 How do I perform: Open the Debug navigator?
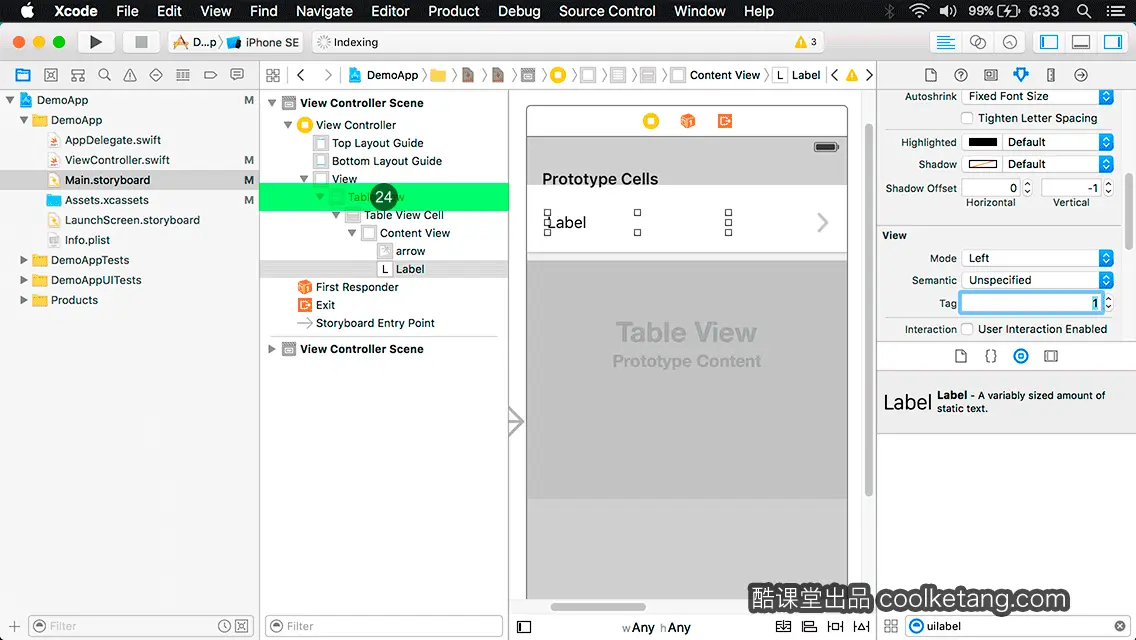(183, 75)
